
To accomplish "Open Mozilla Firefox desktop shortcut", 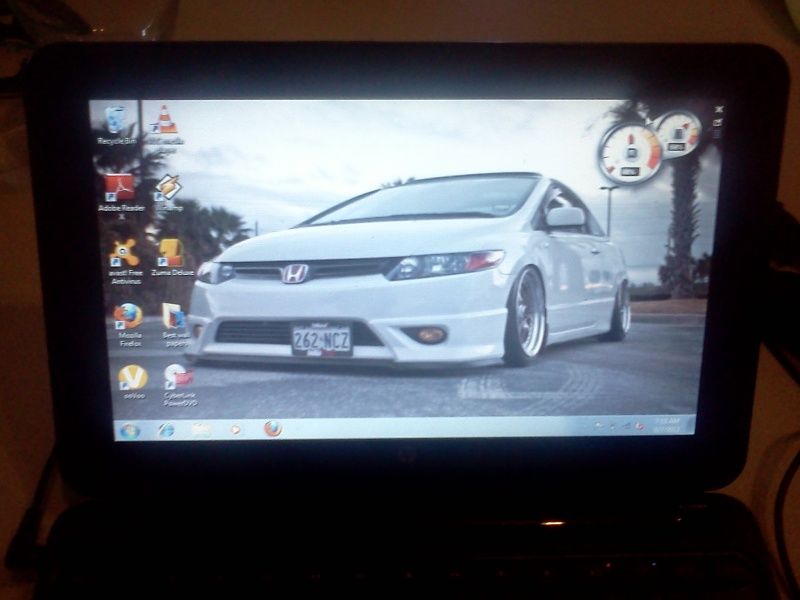I will pos(128,324).
